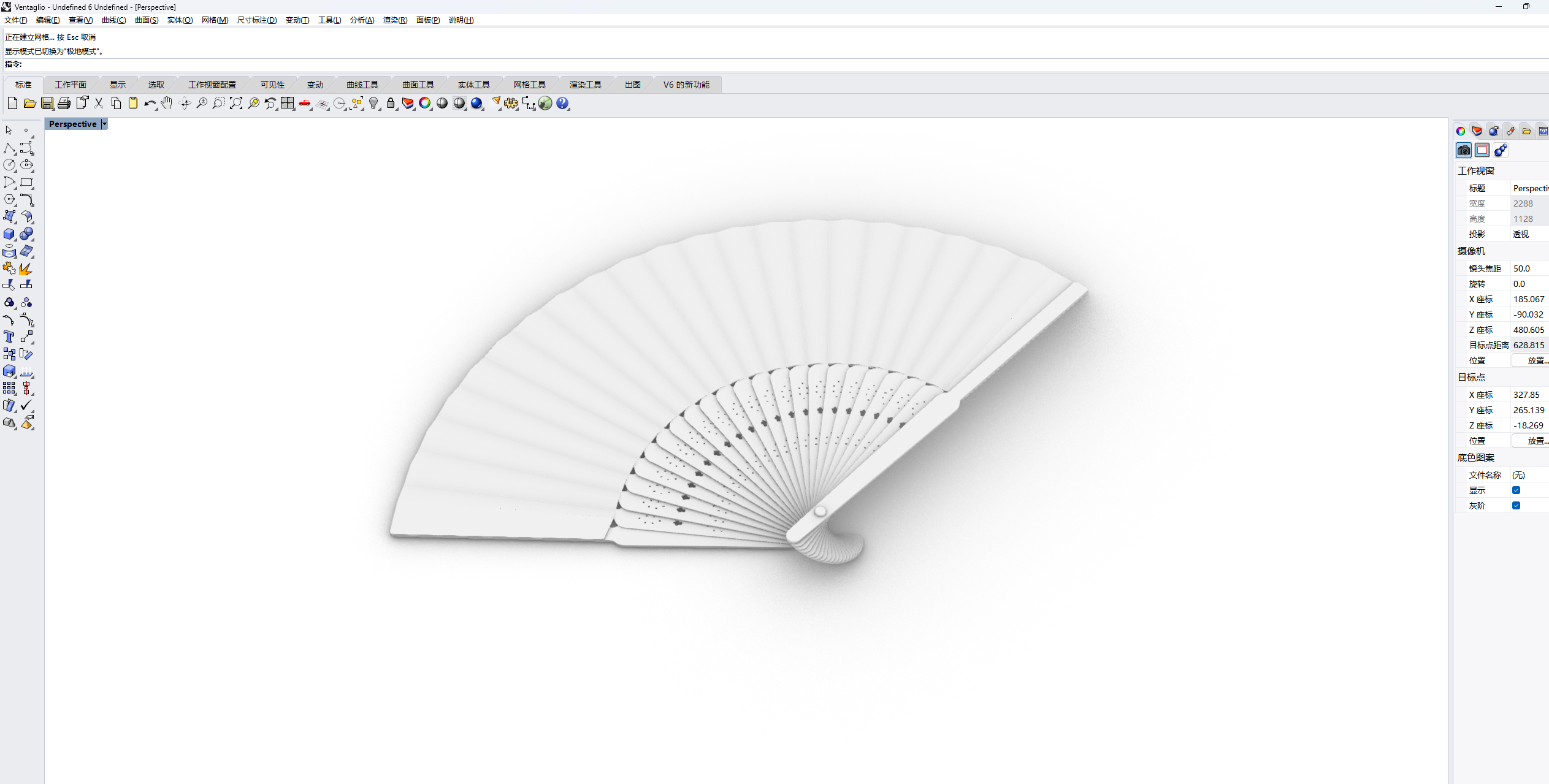Uncheck the 显示 checkbox

[1516, 490]
